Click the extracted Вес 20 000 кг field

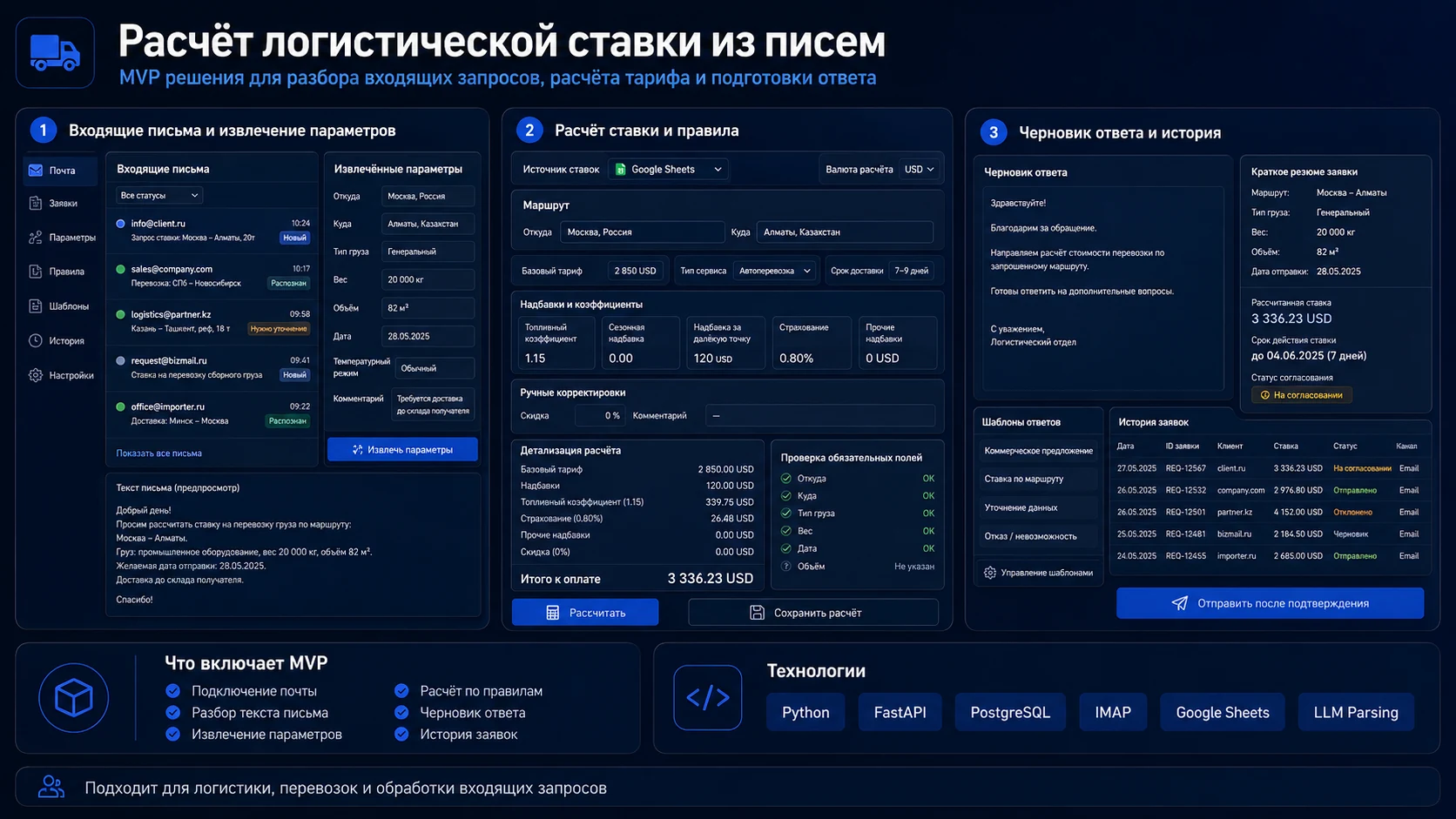[x=428, y=279]
